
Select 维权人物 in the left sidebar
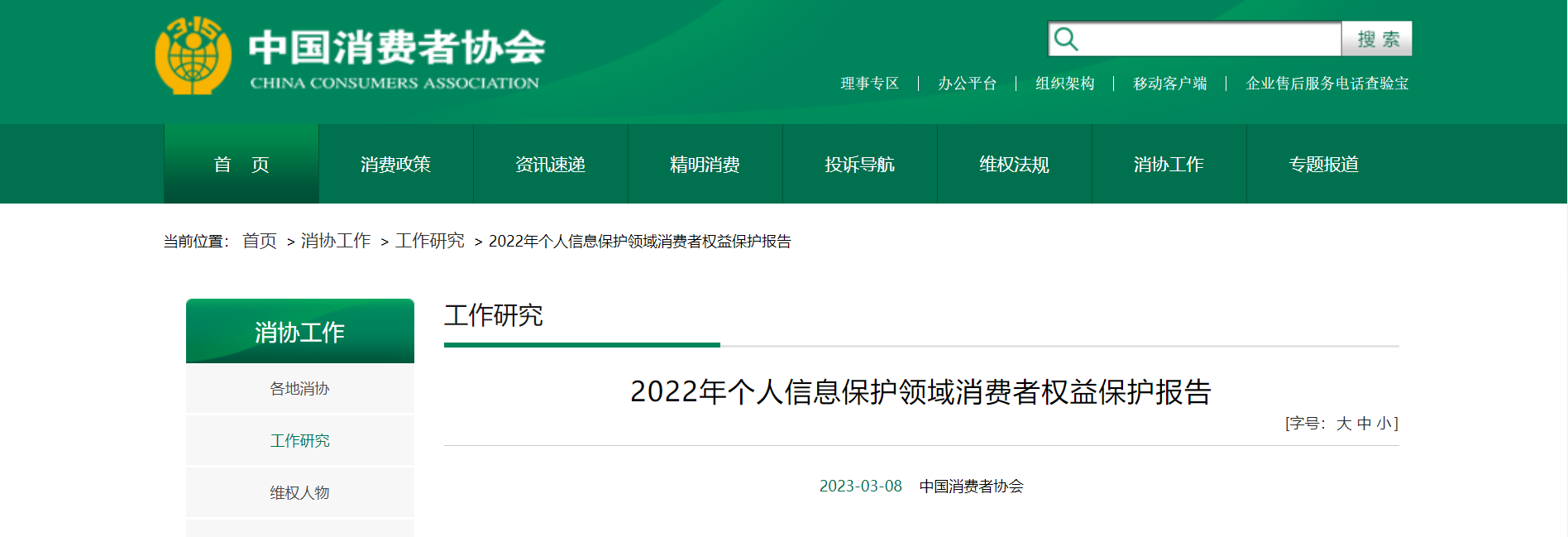point(299,493)
